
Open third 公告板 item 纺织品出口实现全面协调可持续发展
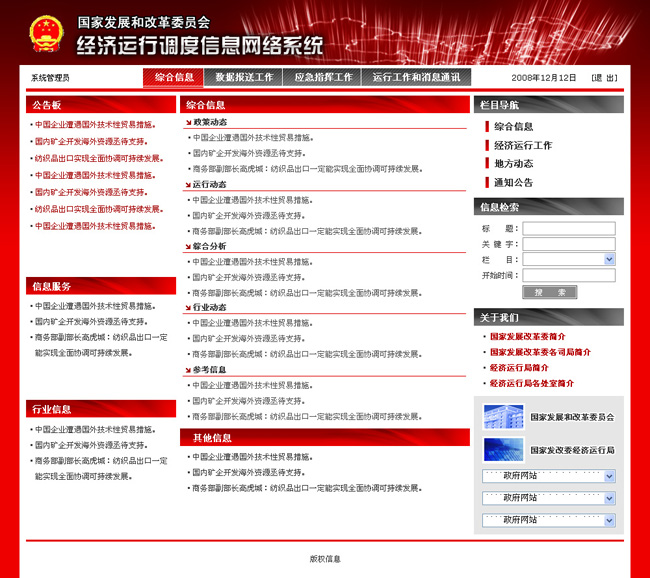(x=99, y=159)
